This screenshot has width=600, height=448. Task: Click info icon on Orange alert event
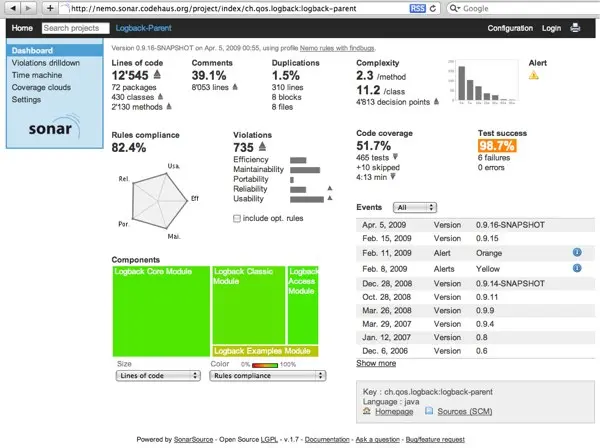pos(577,252)
